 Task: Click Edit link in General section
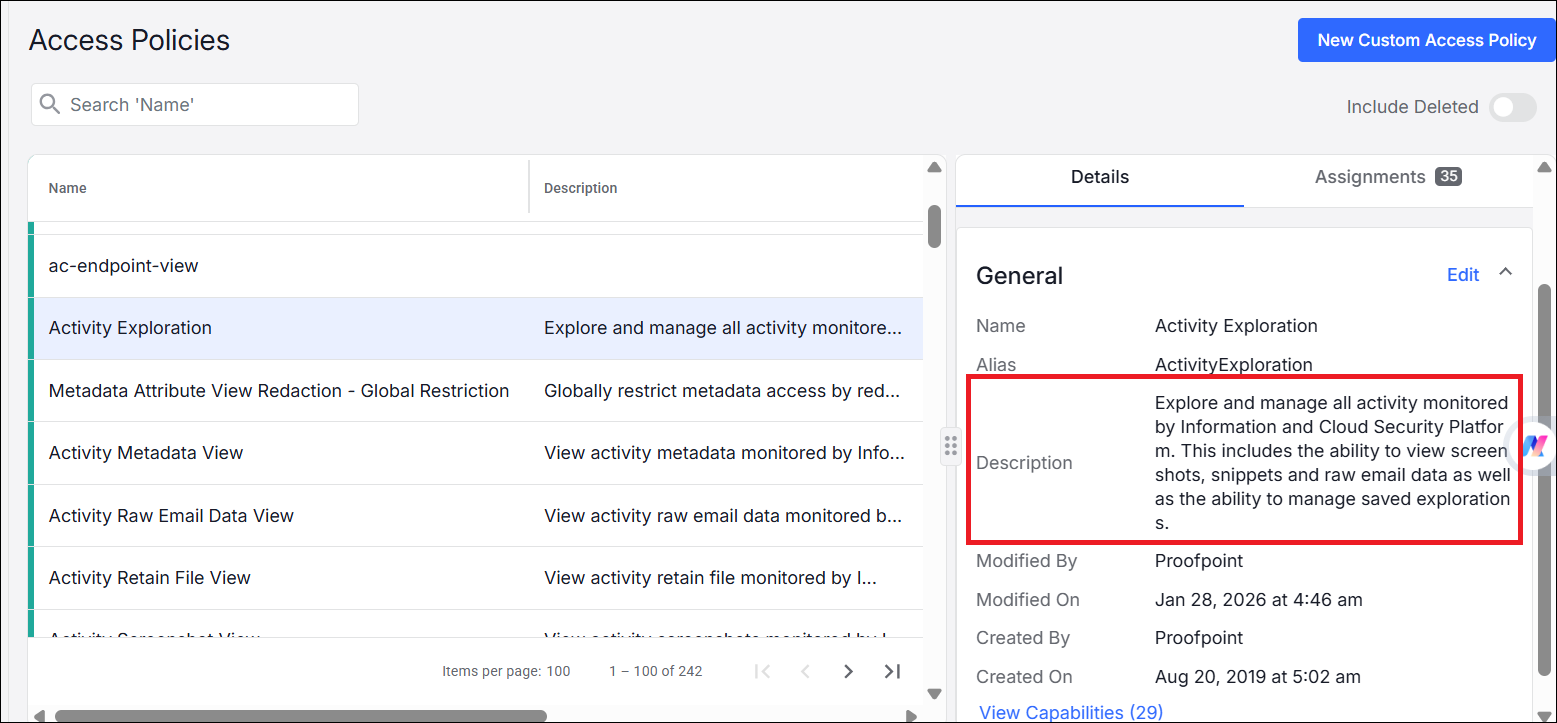click(x=1462, y=275)
